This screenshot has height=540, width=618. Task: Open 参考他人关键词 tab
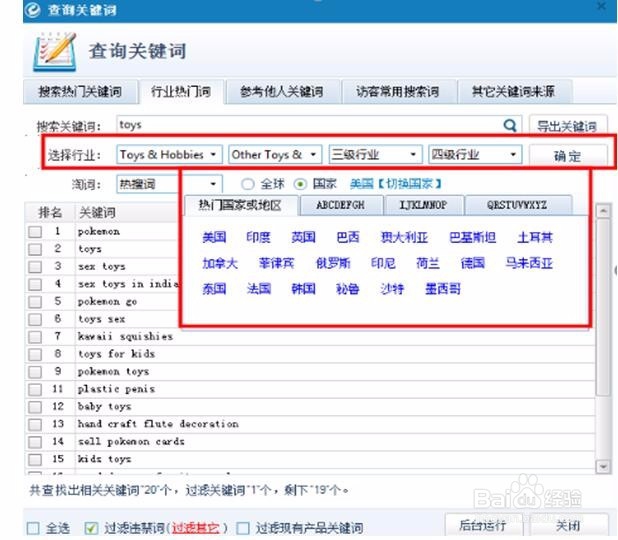(x=282, y=92)
